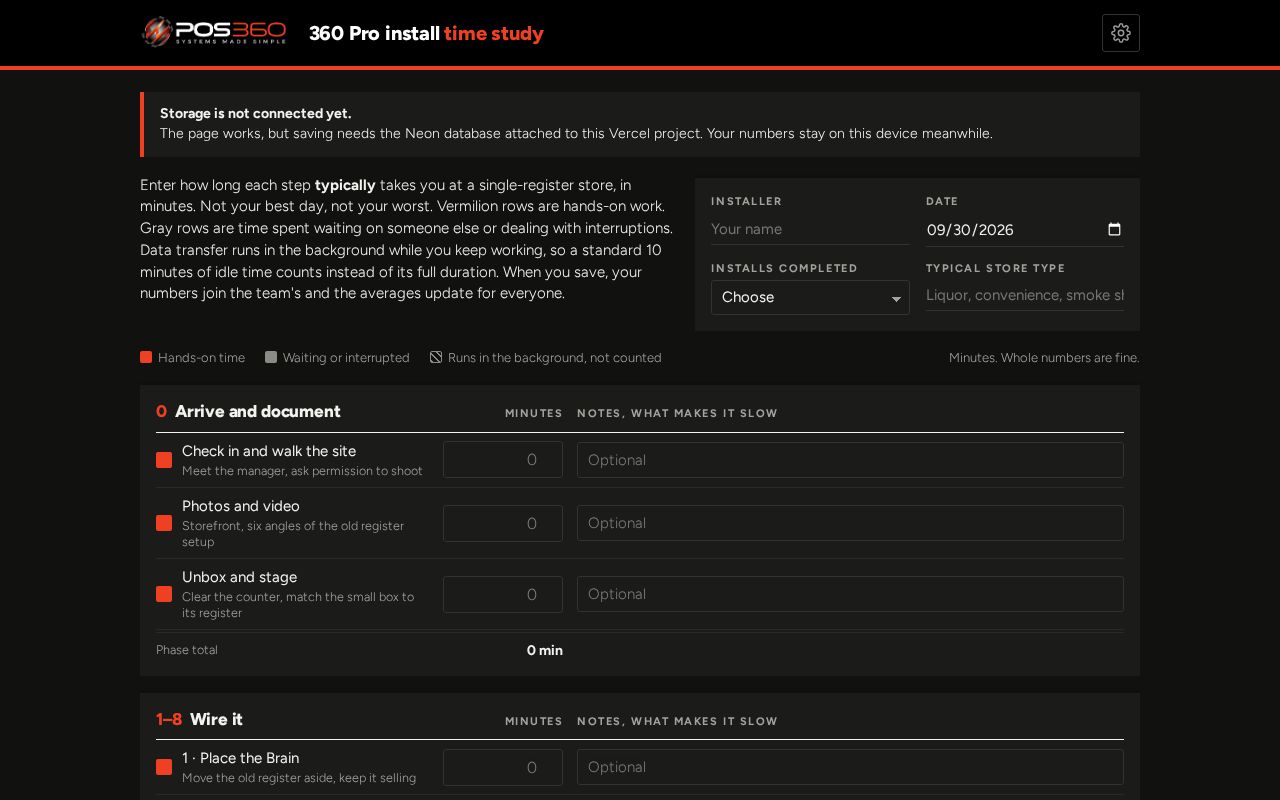Click the 'Check in and walk the site' step name
1280x800 pixels.
pos(269,451)
